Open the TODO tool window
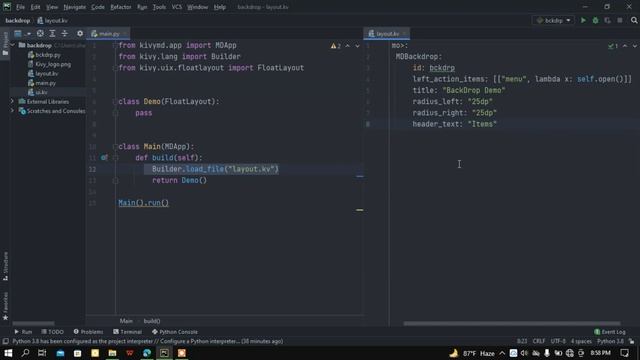 click(x=53, y=332)
